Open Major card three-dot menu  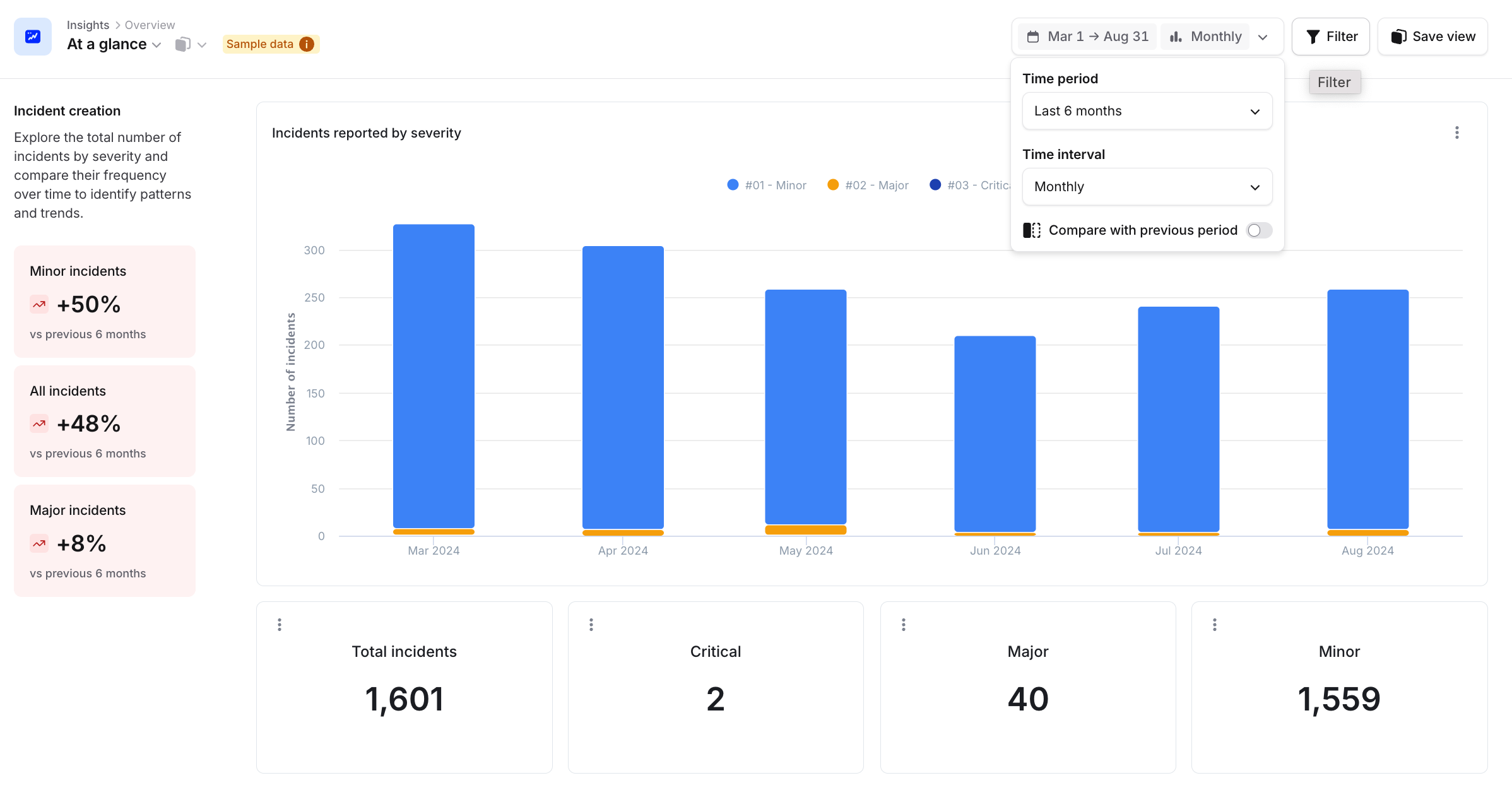pyautogui.click(x=904, y=625)
